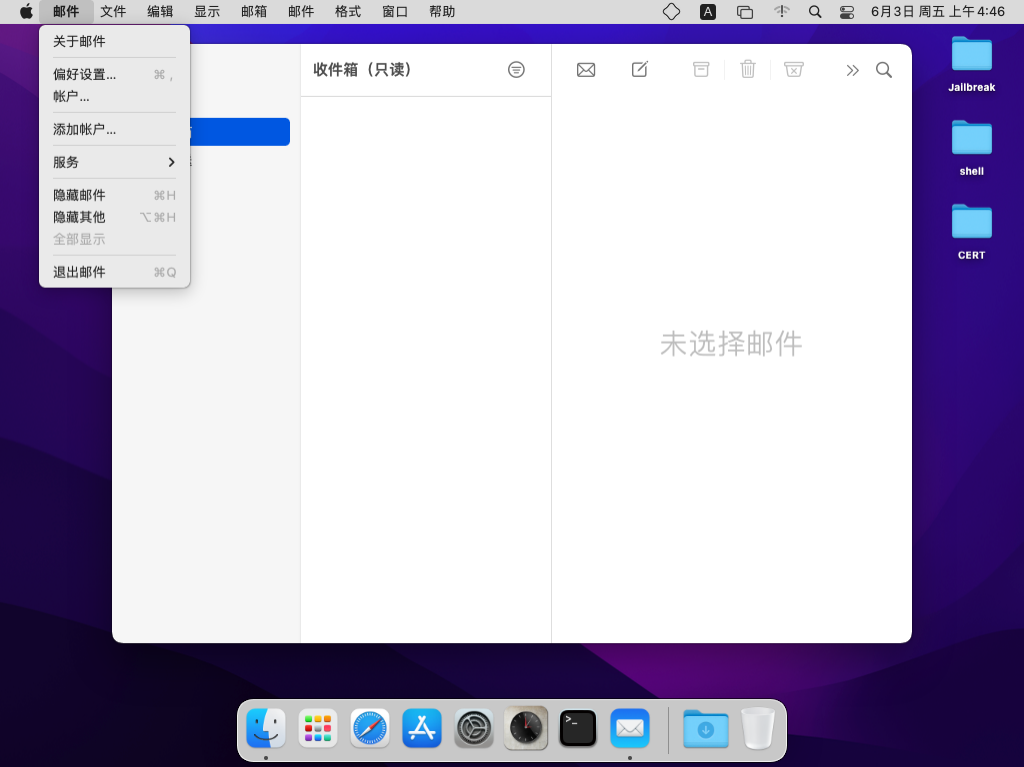This screenshot has height=767, width=1024.
Task: Expand the 服务 submenu
Action: (115, 162)
